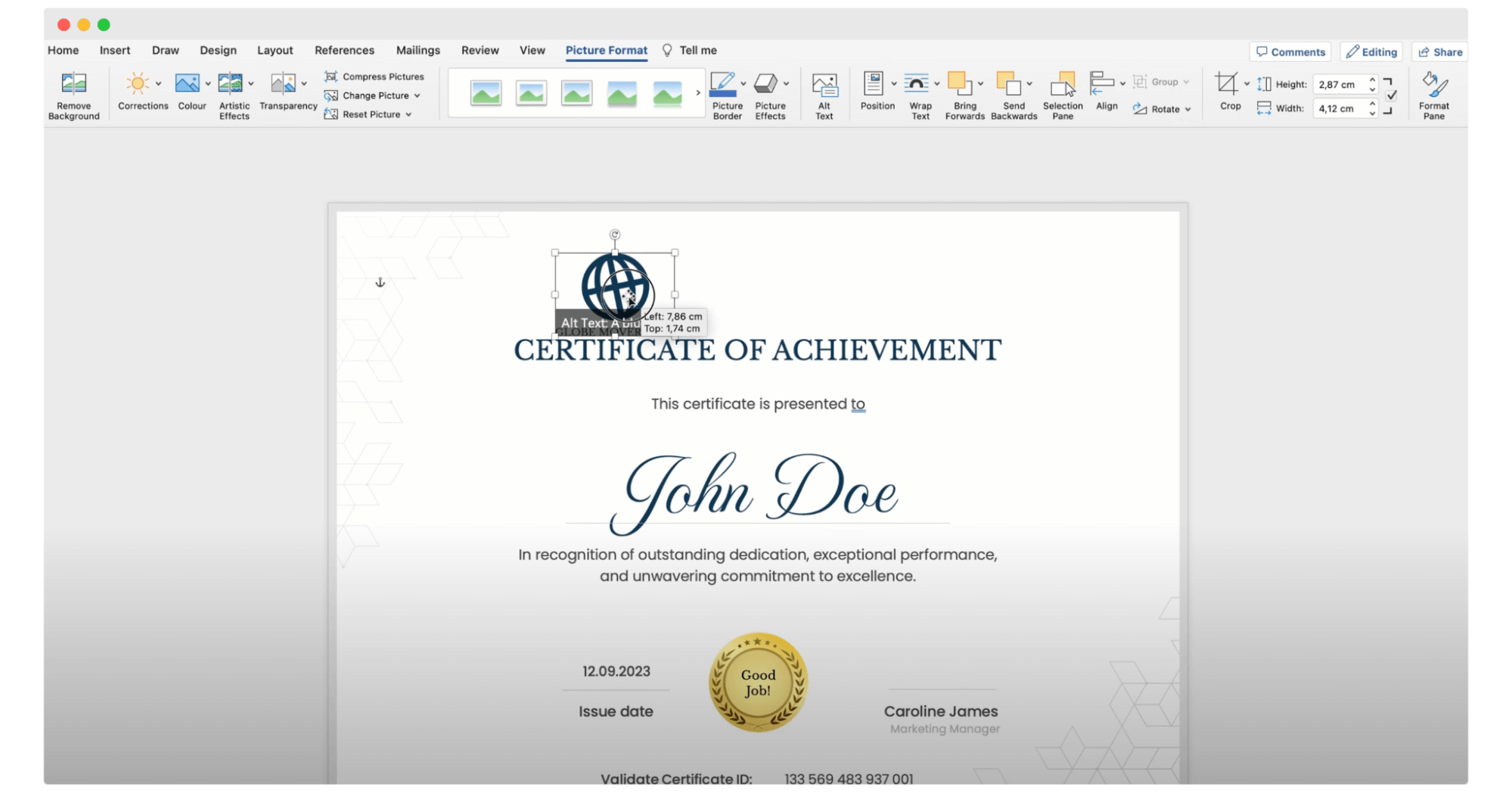Expand the Bring Forwards dropdown arrow
The image size is (1512, 793).
pyautogui.click(x=980, y=84)
